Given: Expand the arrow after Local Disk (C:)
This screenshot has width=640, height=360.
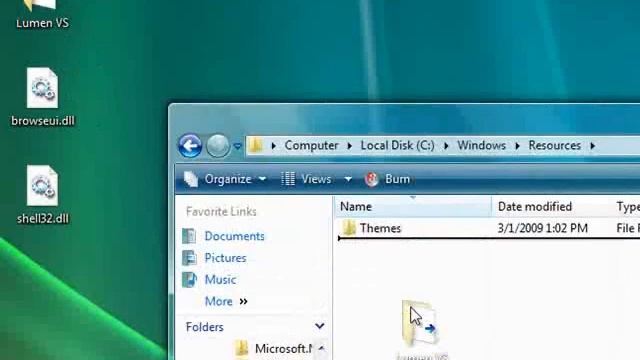Looking at the screenshot, I should pyautogui.click(x=446, y=146).
